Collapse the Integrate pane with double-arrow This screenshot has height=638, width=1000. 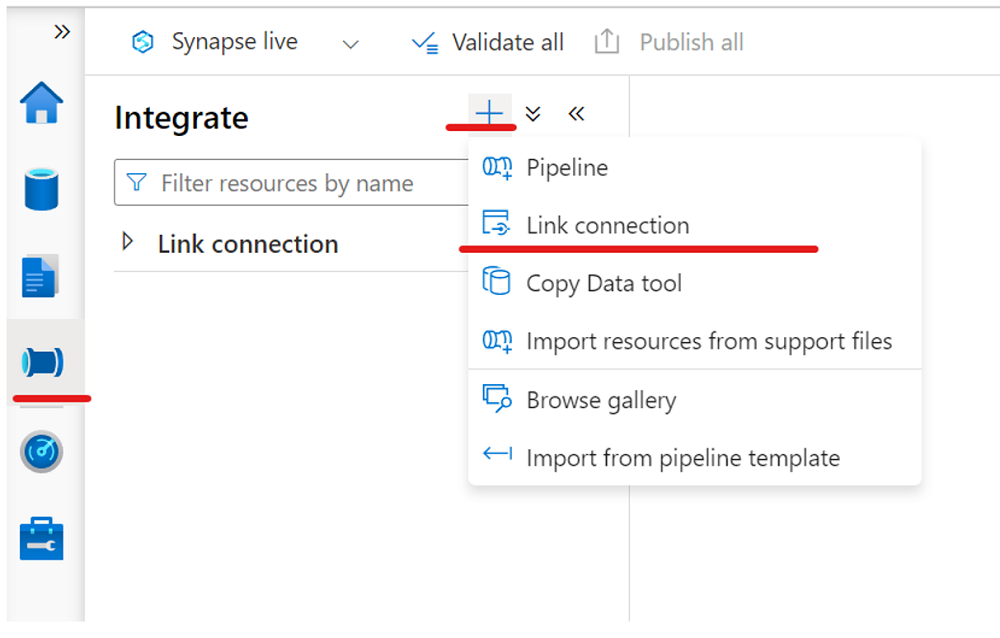click(x=576, y=114)
